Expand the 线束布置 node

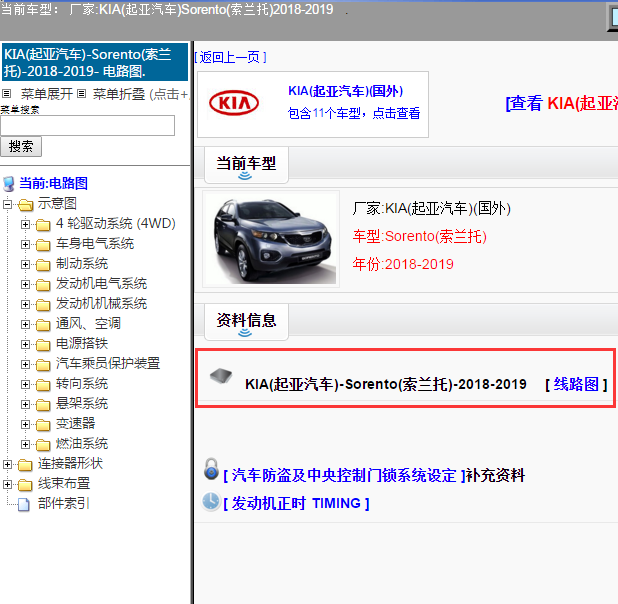7,484
